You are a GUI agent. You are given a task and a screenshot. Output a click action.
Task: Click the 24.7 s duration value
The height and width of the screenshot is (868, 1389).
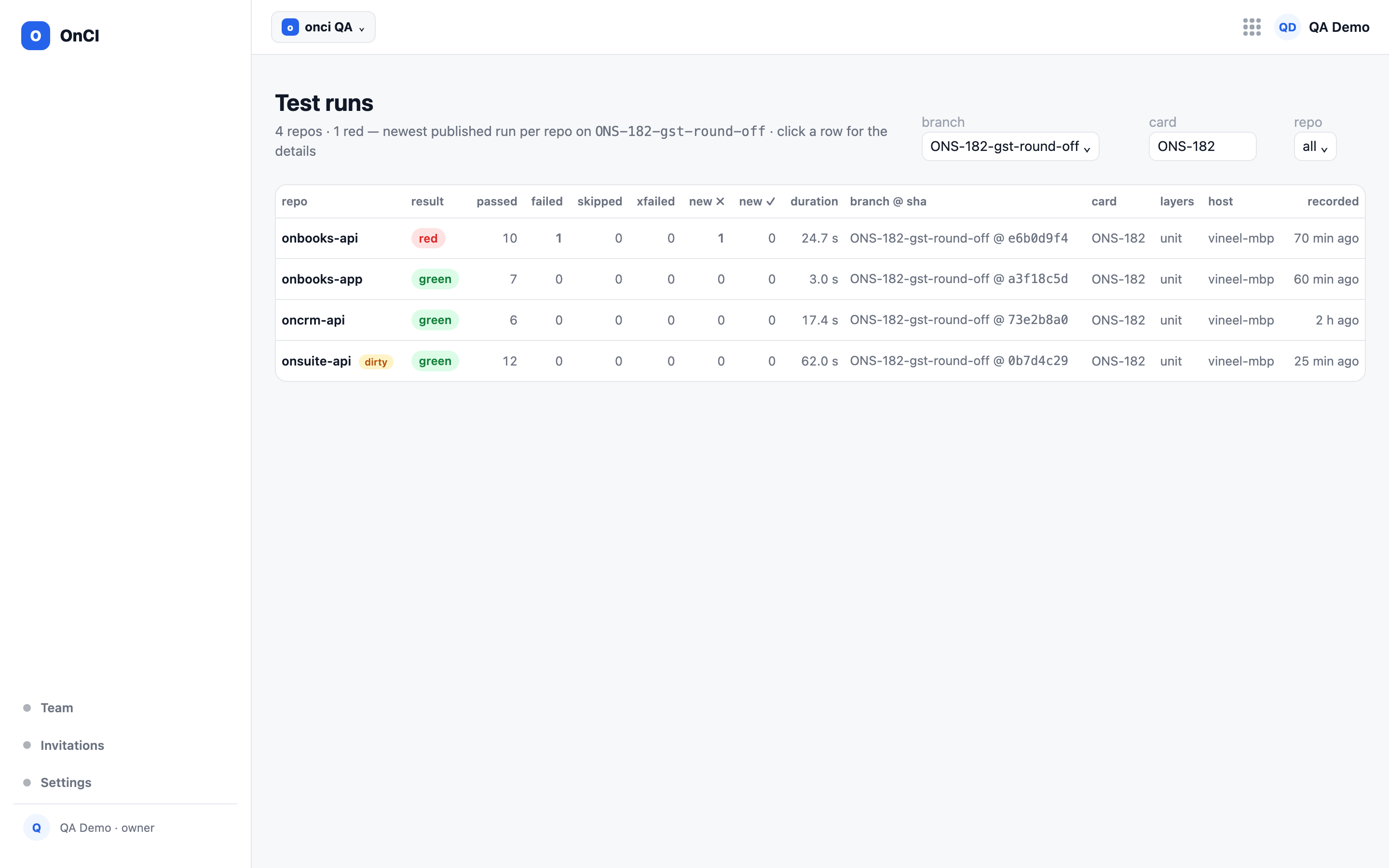click(x=819, y=238)
